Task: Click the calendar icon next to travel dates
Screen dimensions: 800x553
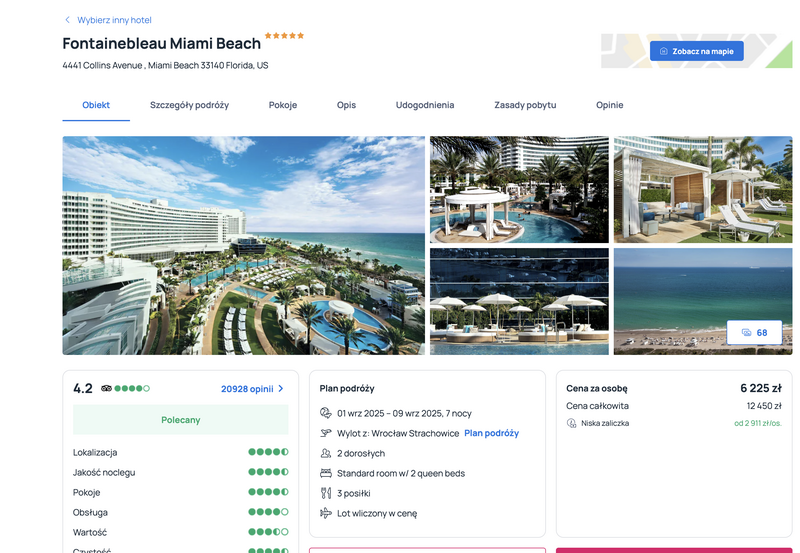Action: [326, 413]
